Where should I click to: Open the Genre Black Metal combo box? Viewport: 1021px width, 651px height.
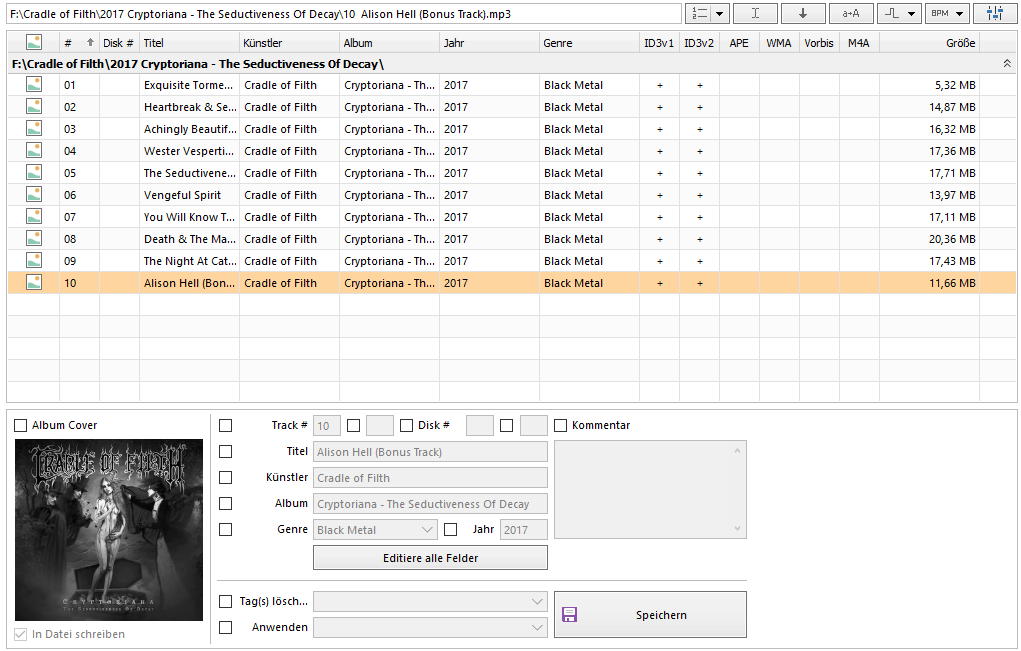375,529
